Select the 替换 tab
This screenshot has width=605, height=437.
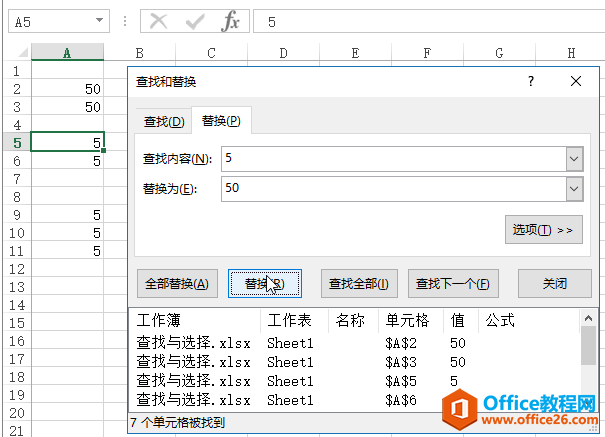[221, 122]
